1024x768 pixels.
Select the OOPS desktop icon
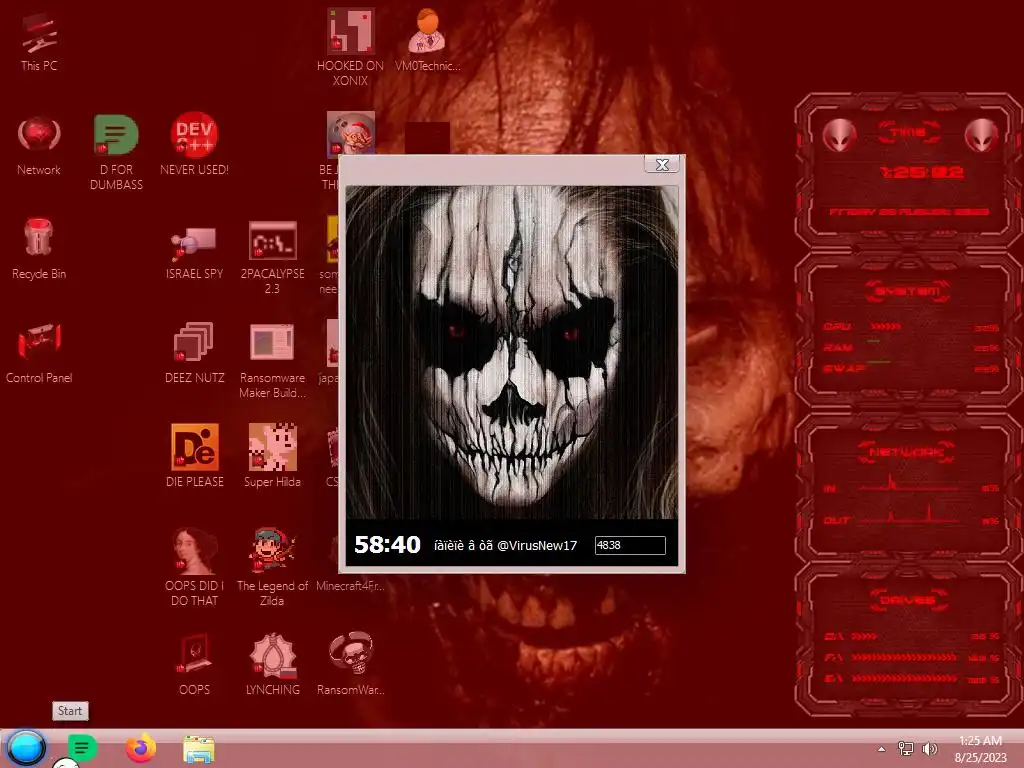coord(194,664)
